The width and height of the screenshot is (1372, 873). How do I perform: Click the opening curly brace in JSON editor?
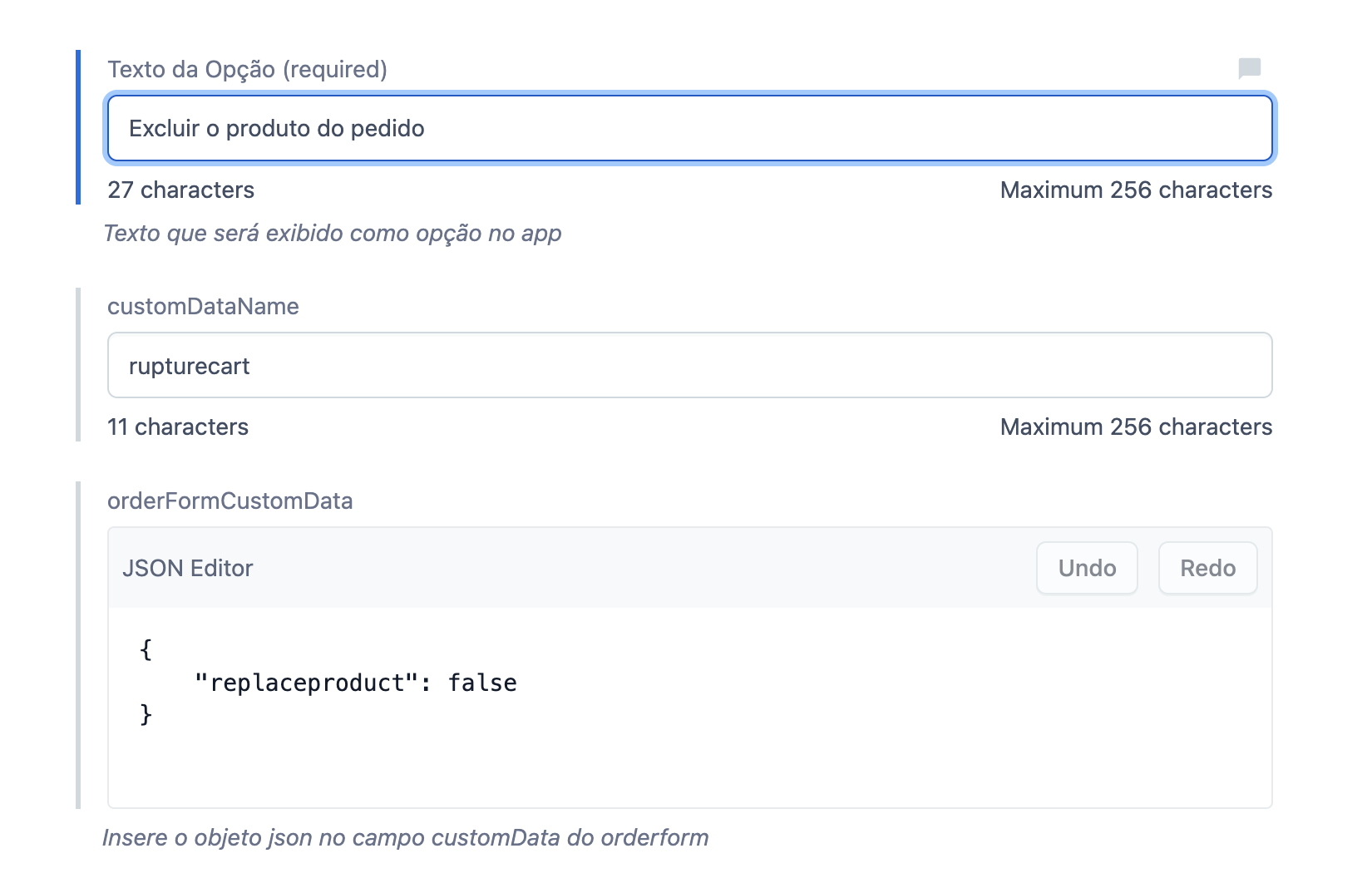coord(146,649)
